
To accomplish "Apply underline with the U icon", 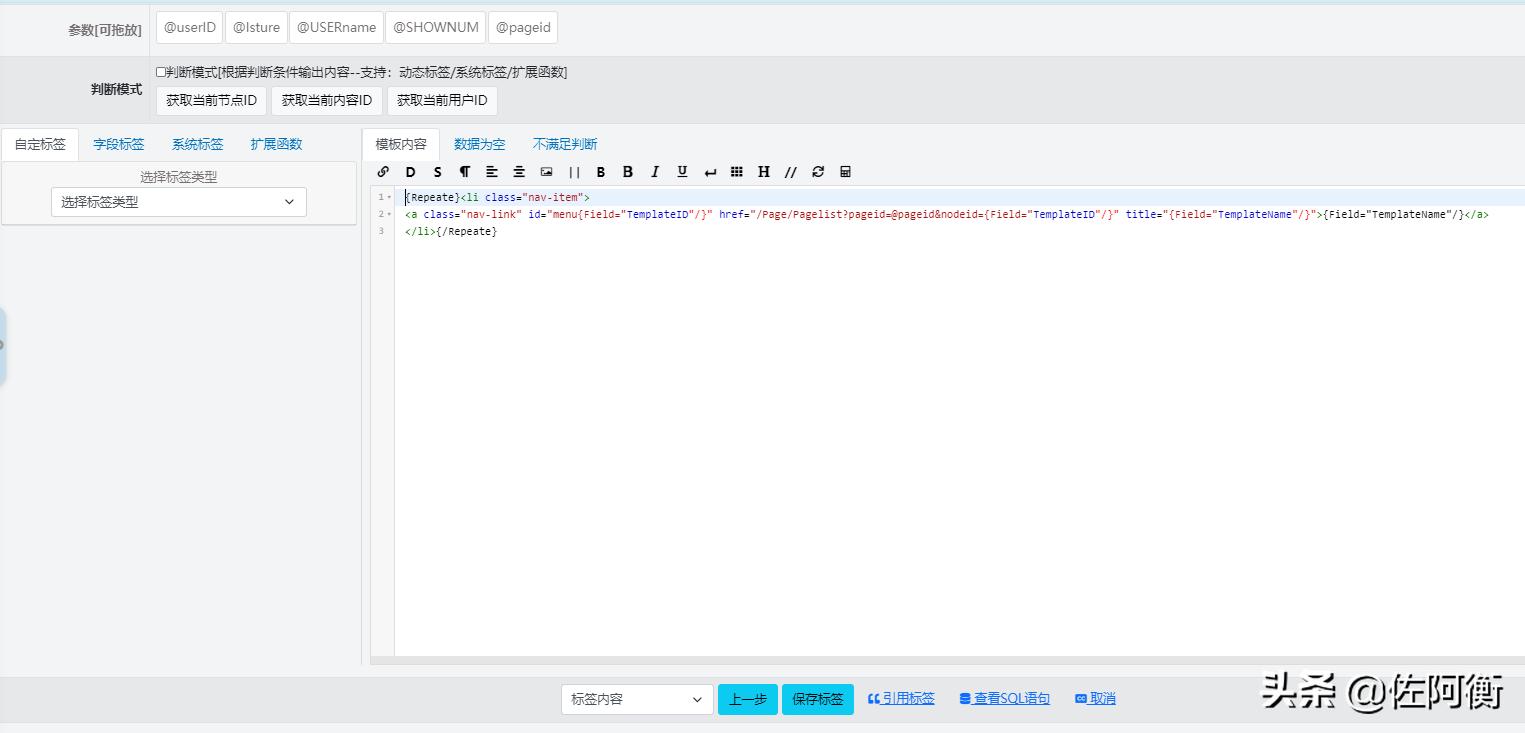I will pos(682,172).
